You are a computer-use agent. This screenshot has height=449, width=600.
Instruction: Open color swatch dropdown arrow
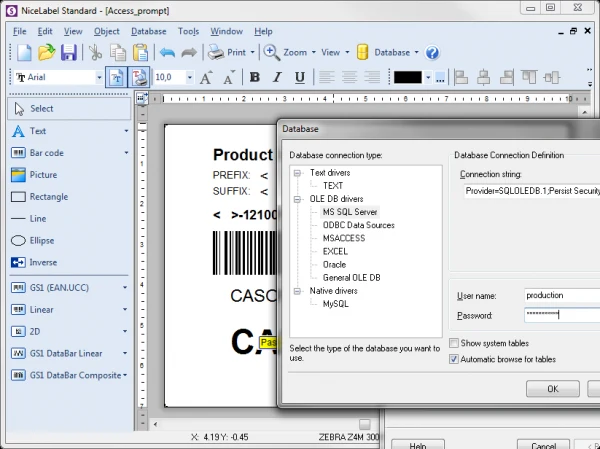tap(428, 78)
